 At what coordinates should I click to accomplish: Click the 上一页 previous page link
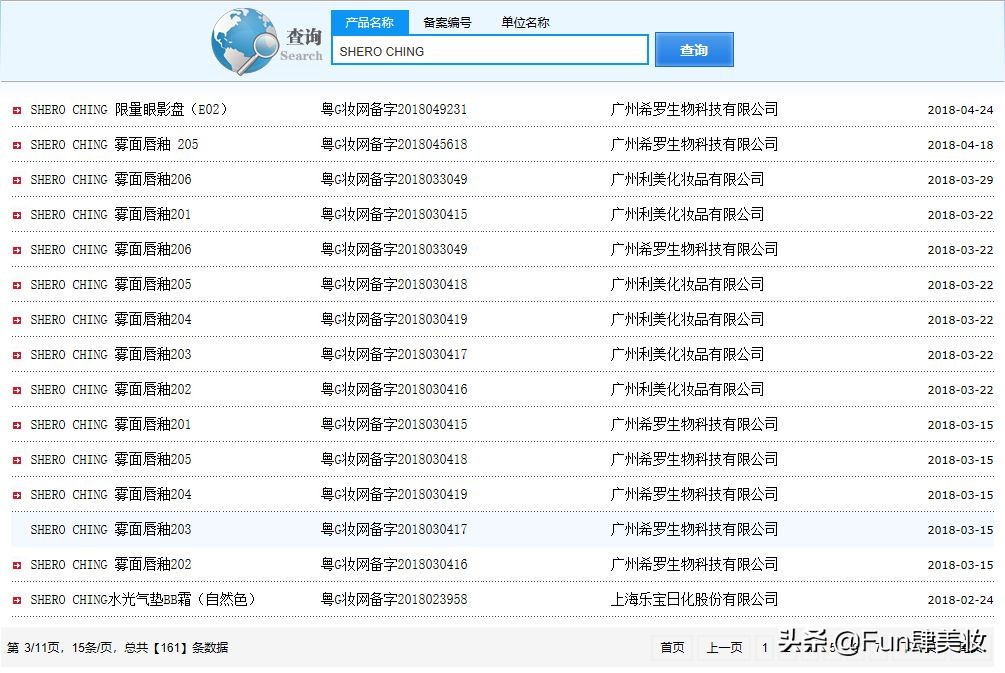point(723,648)
